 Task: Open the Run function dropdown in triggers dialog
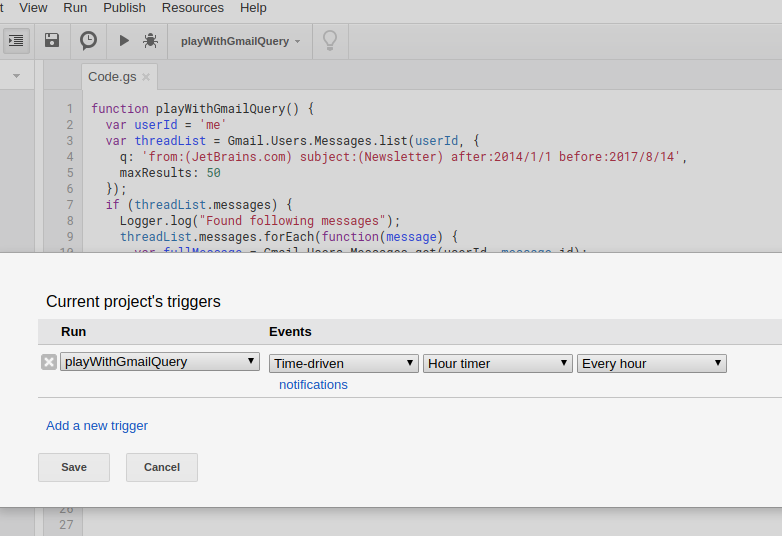click(x=160, y=361)
